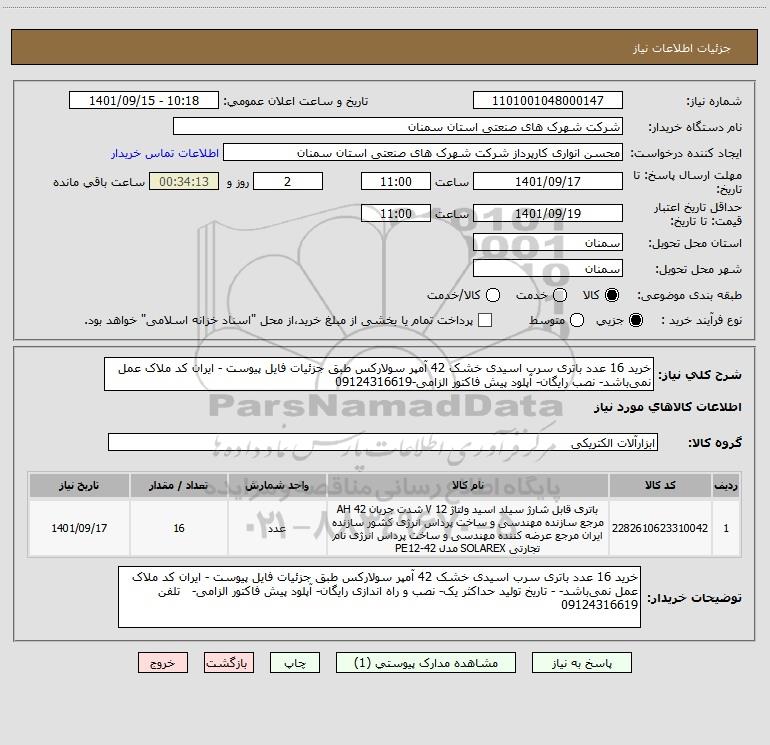Click the تاریخ نیاز column header
Image resolution: width=770 pixels, height=745 pixels.
point(79,486)
